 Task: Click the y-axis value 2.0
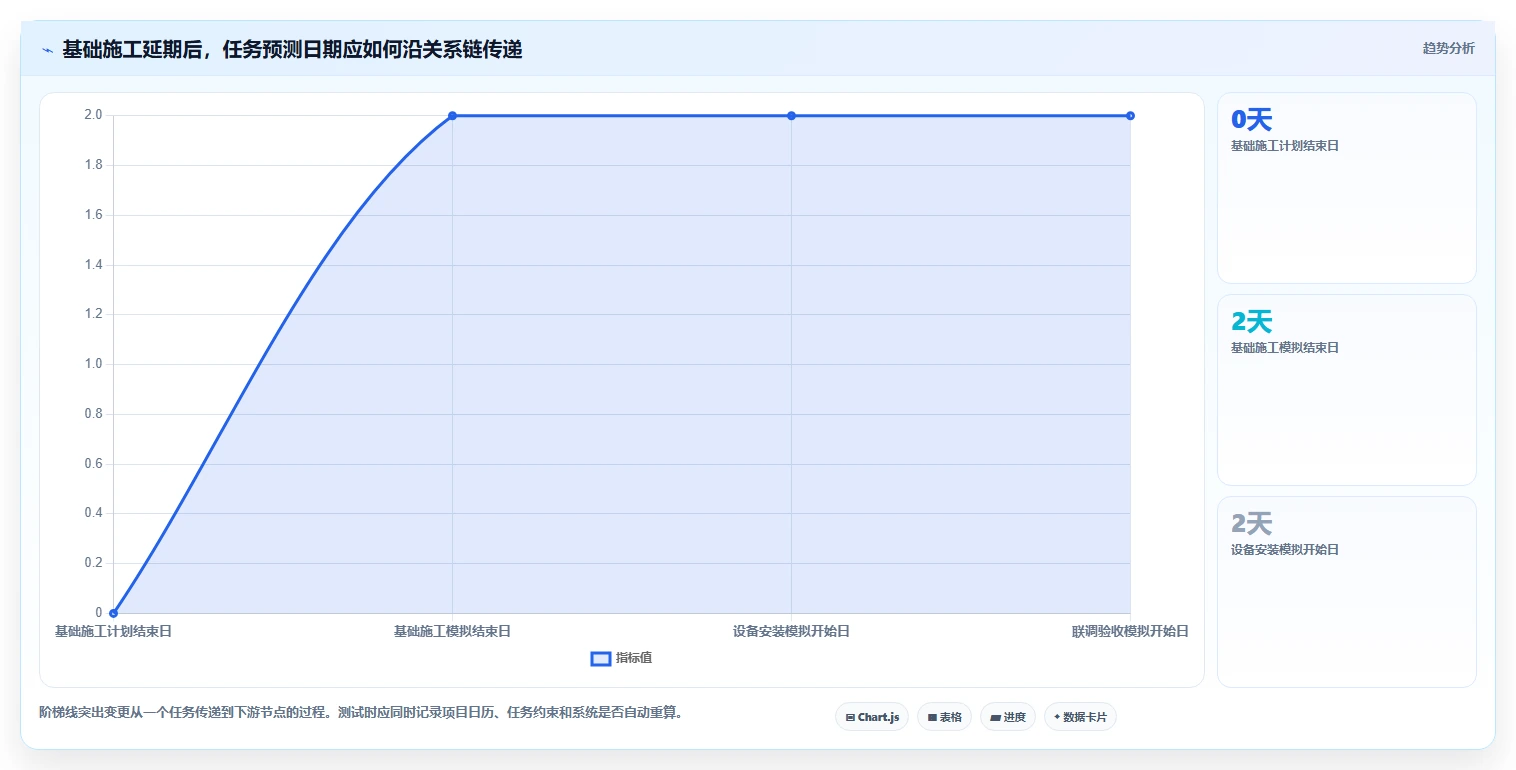tap(93, 115)
